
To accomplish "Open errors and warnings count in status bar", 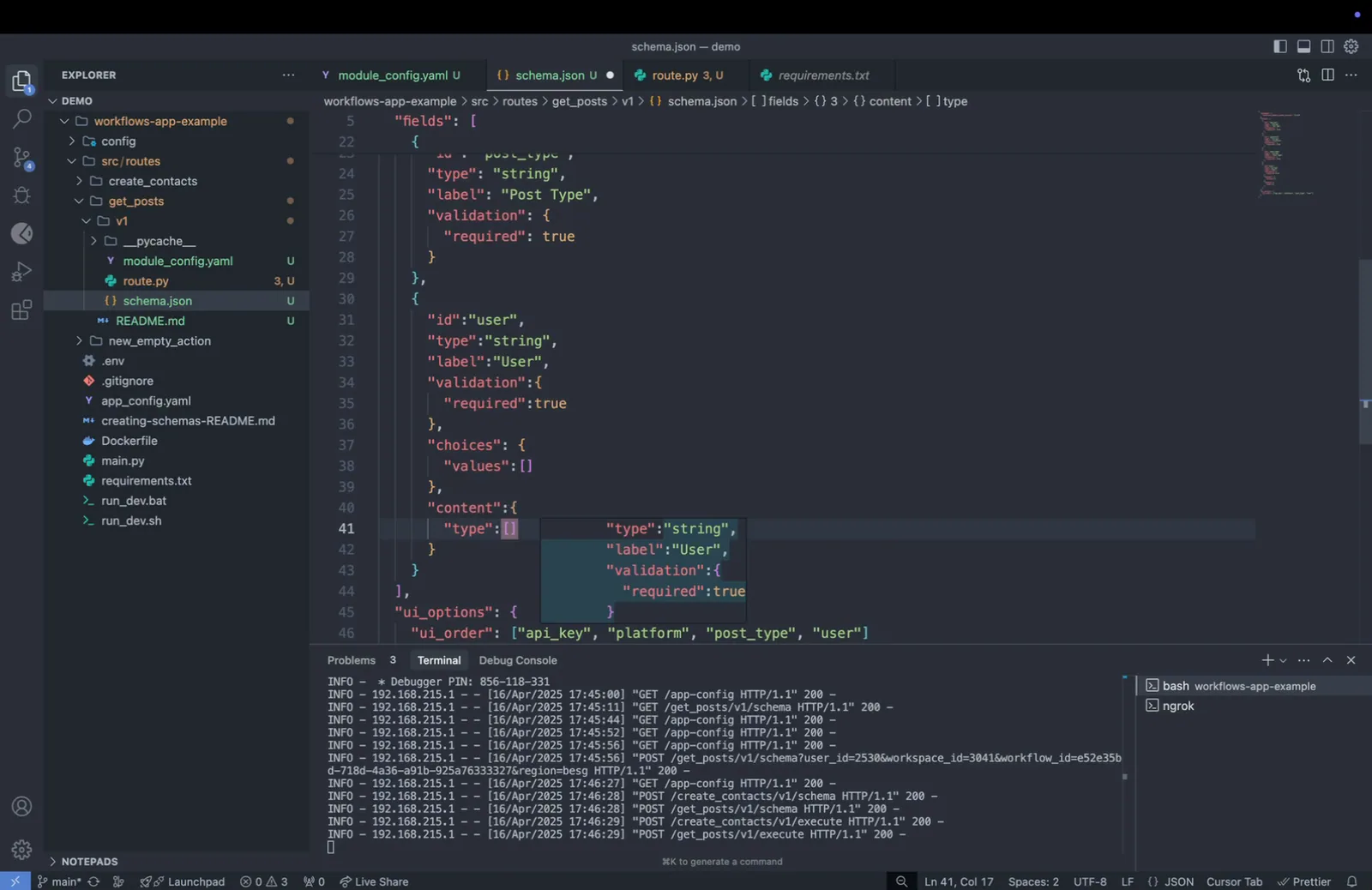I will point(263,881).
